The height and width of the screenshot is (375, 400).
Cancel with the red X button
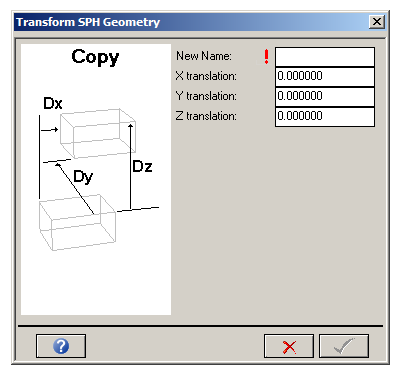pos(289,346)
